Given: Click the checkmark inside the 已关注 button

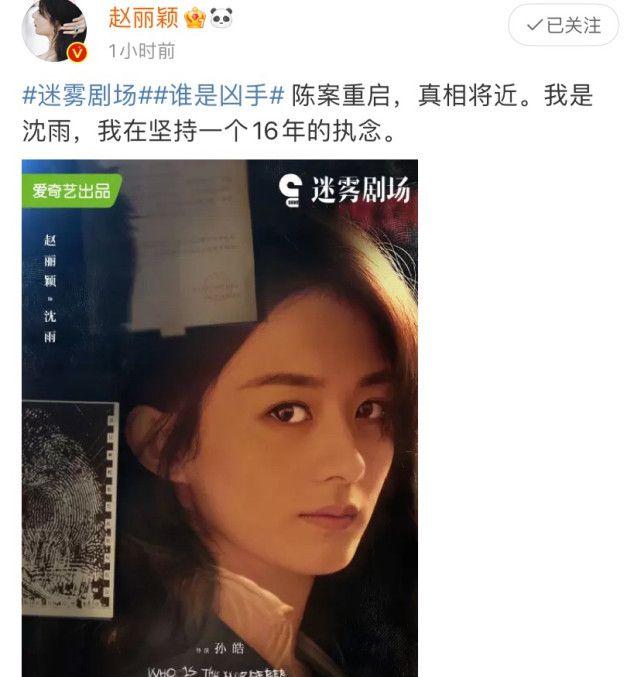Looking at the screenshot, I should (x=535, y=25).
